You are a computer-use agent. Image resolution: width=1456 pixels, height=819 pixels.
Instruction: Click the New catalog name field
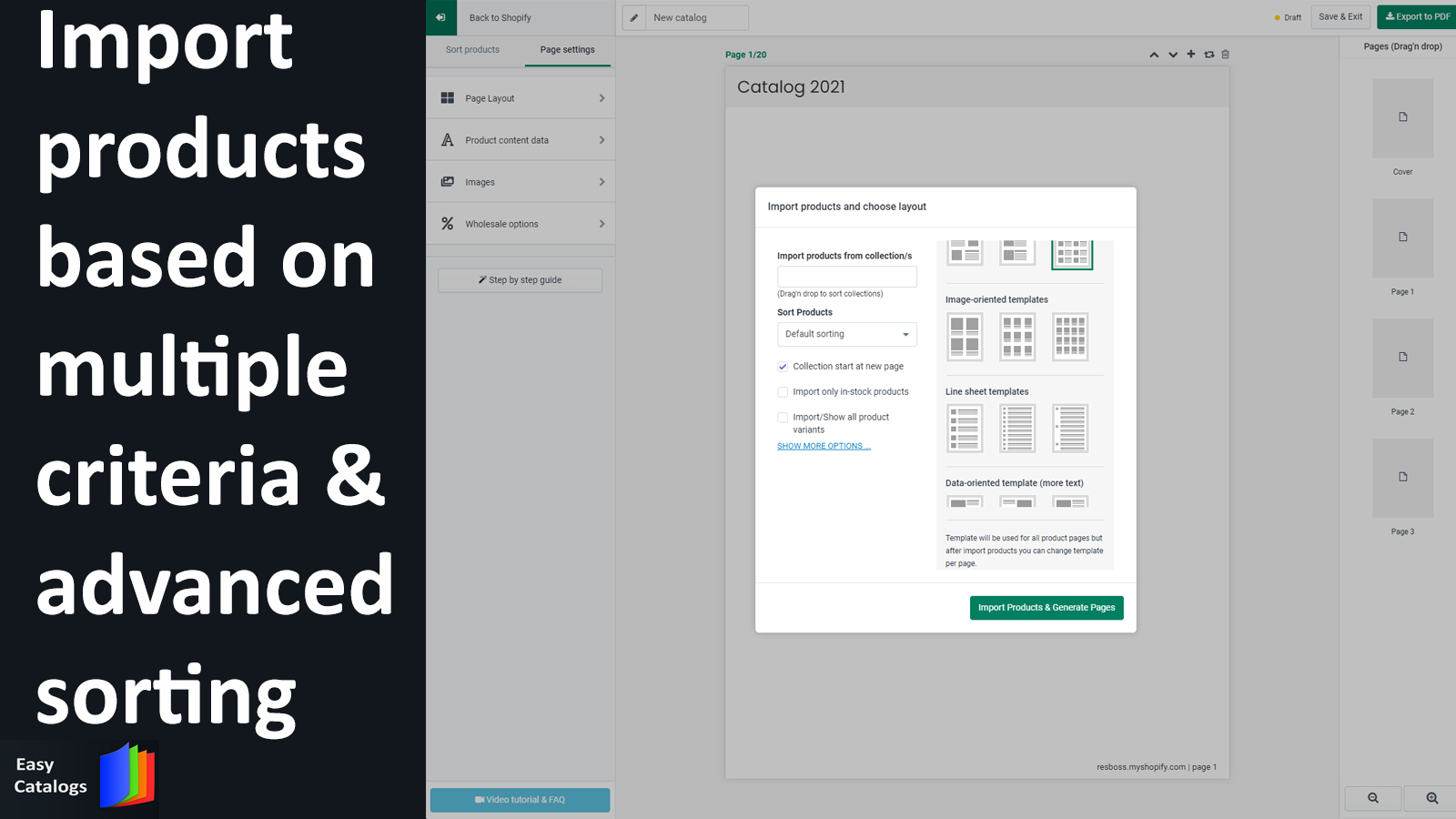pos(697,17)
